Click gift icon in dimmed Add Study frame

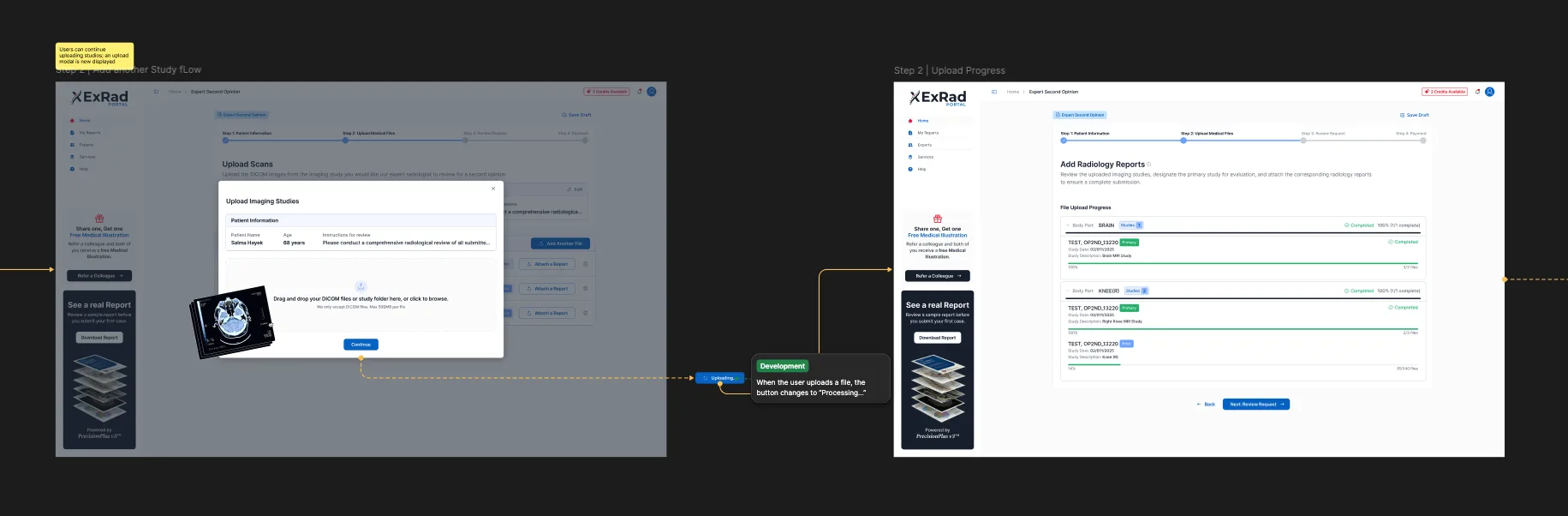[x=99, y=219]
